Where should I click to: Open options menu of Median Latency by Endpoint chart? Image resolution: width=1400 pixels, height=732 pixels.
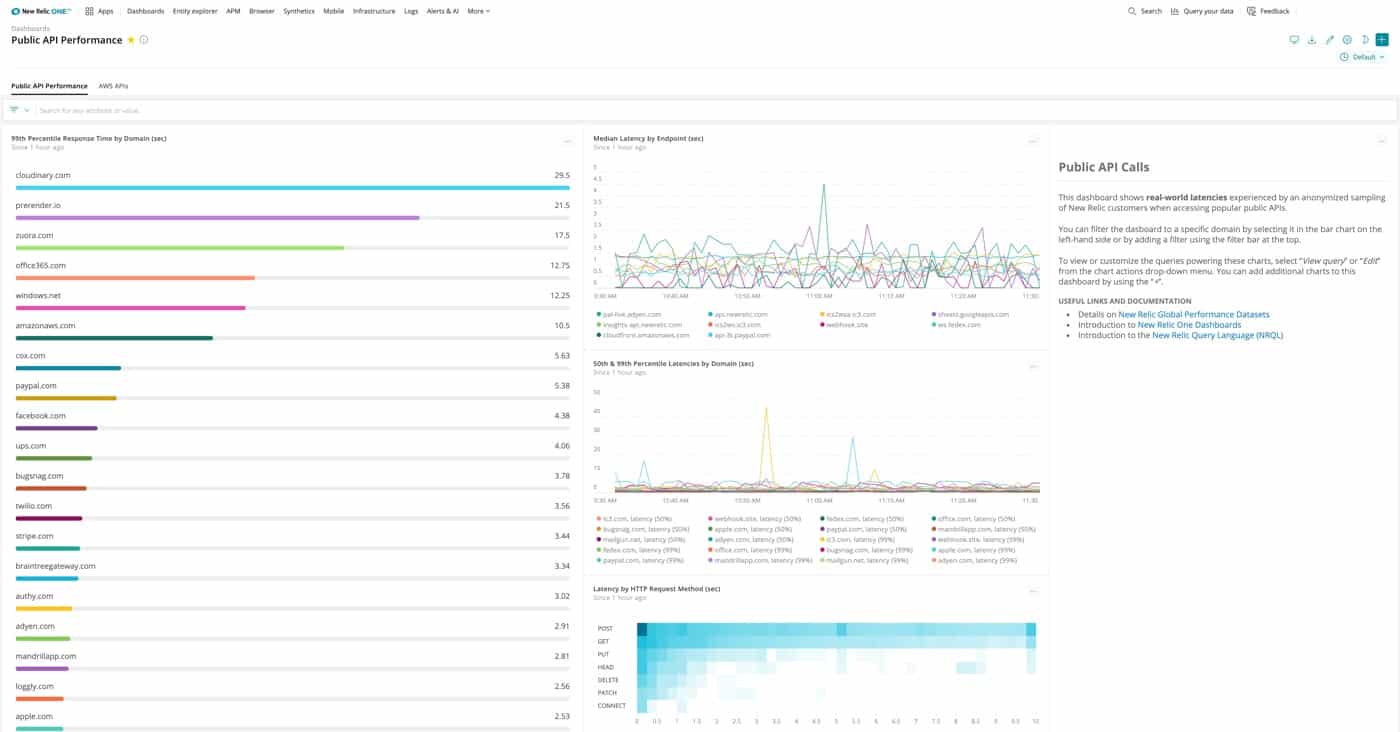(x=1033, y=142)
